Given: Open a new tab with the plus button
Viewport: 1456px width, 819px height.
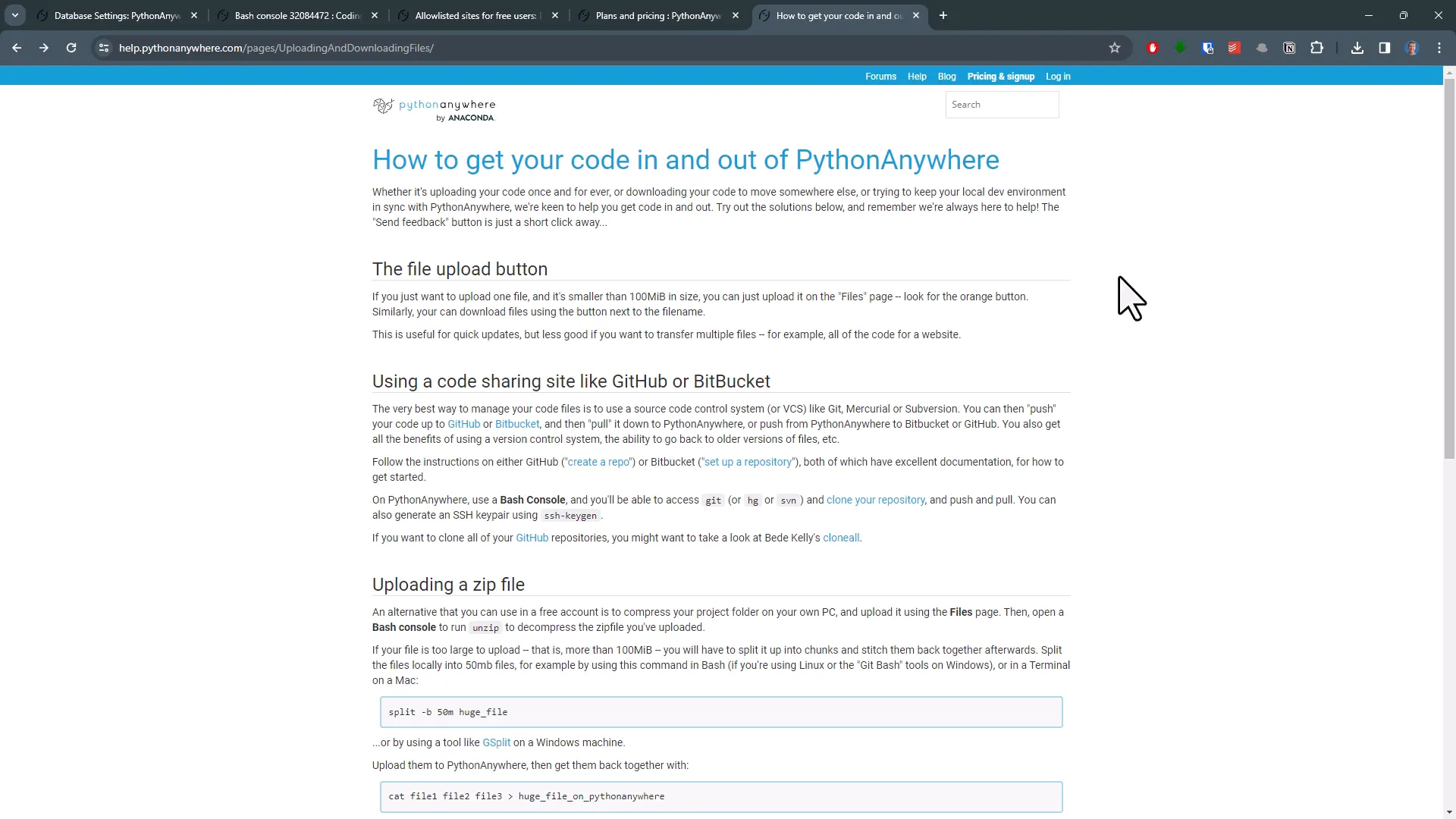Looking at the screenshot, I should (x=943, y=15).
